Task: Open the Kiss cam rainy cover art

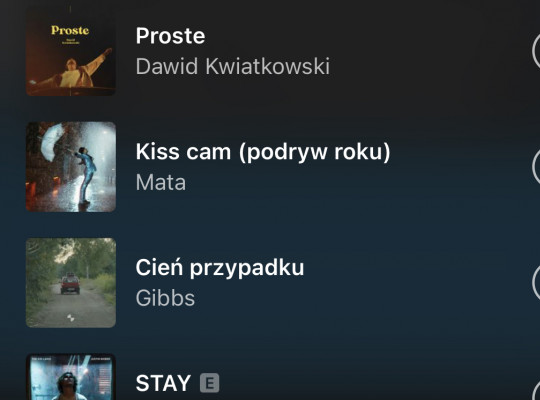Action: (71, 167)
